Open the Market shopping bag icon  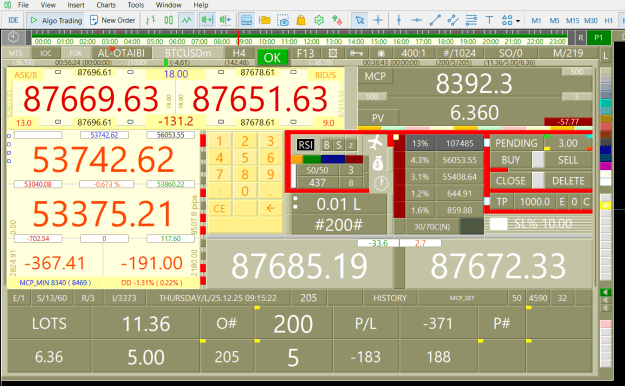(301, 20)
